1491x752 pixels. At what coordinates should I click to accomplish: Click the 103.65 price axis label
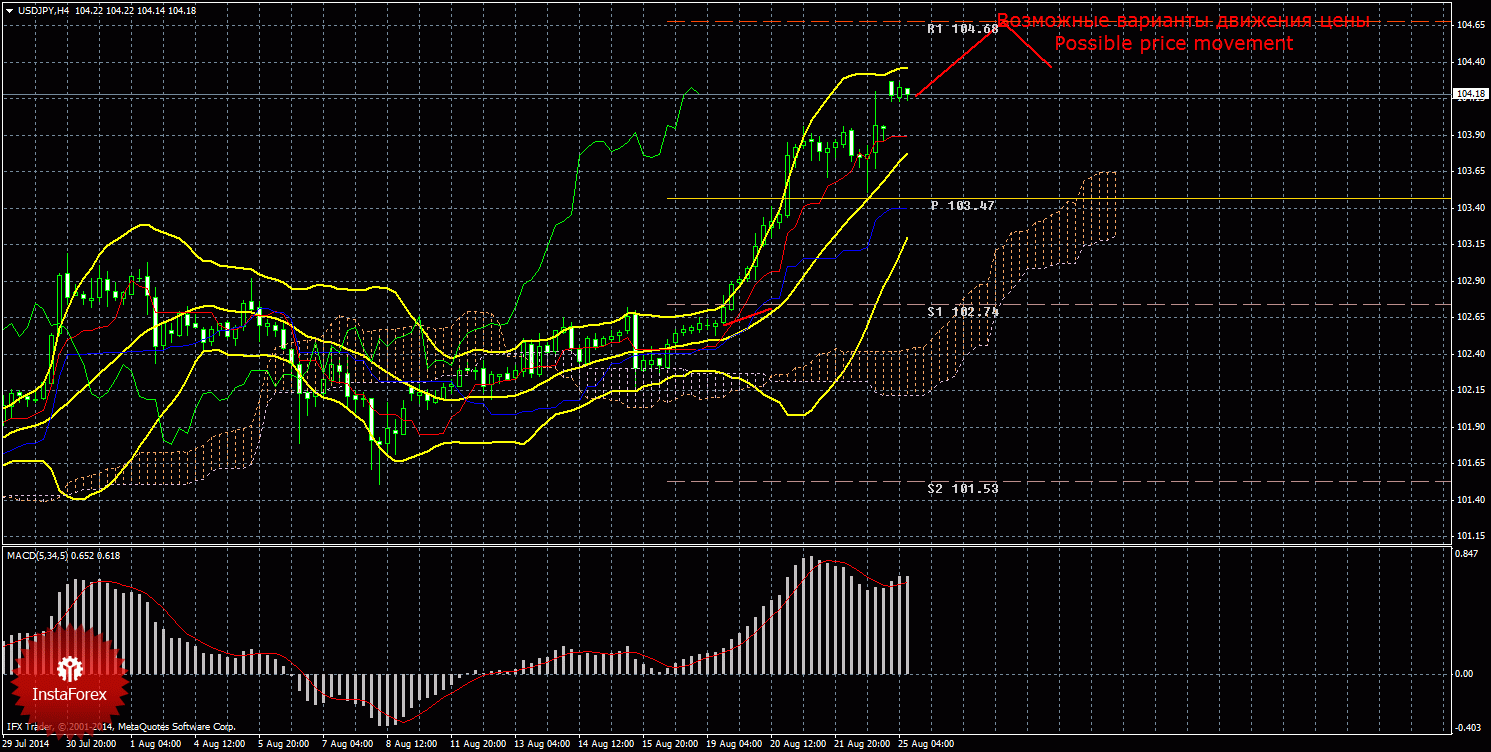(x=1470, y=171)
